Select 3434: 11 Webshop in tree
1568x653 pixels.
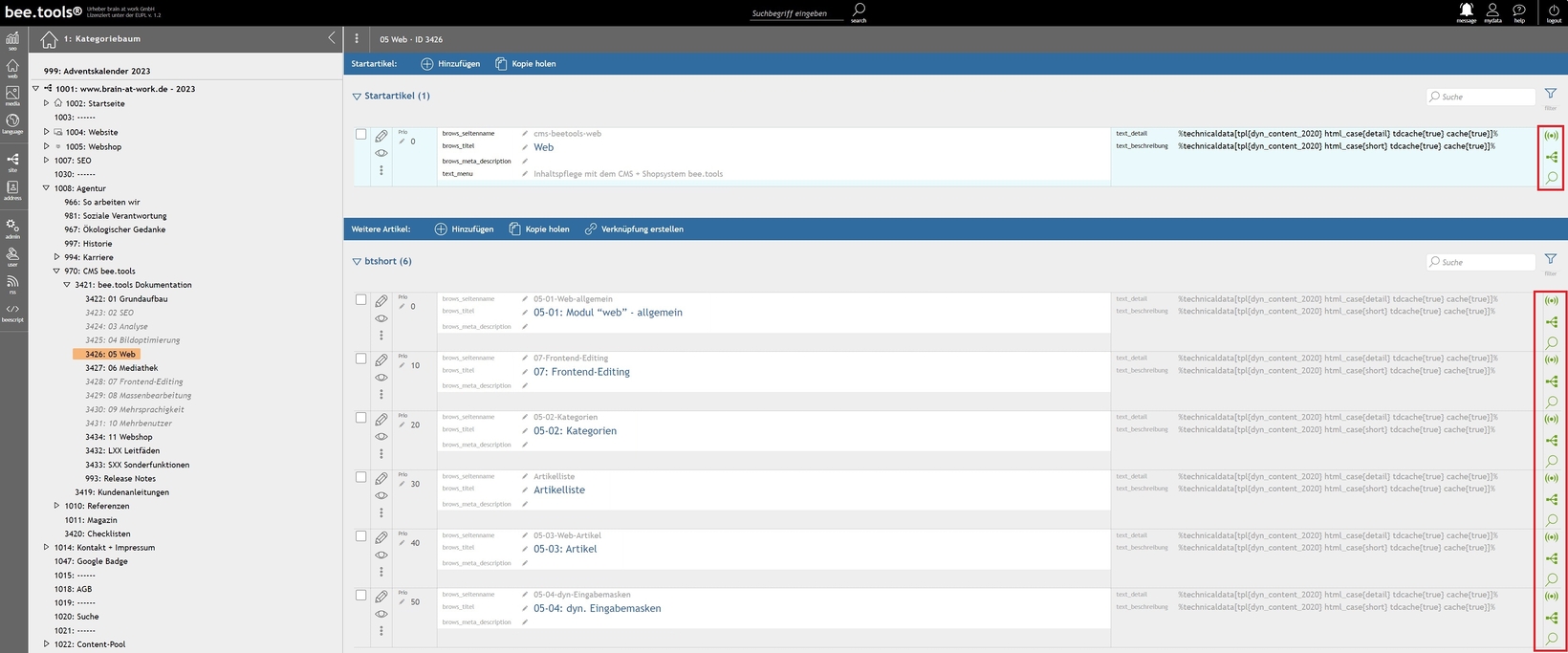119,437
